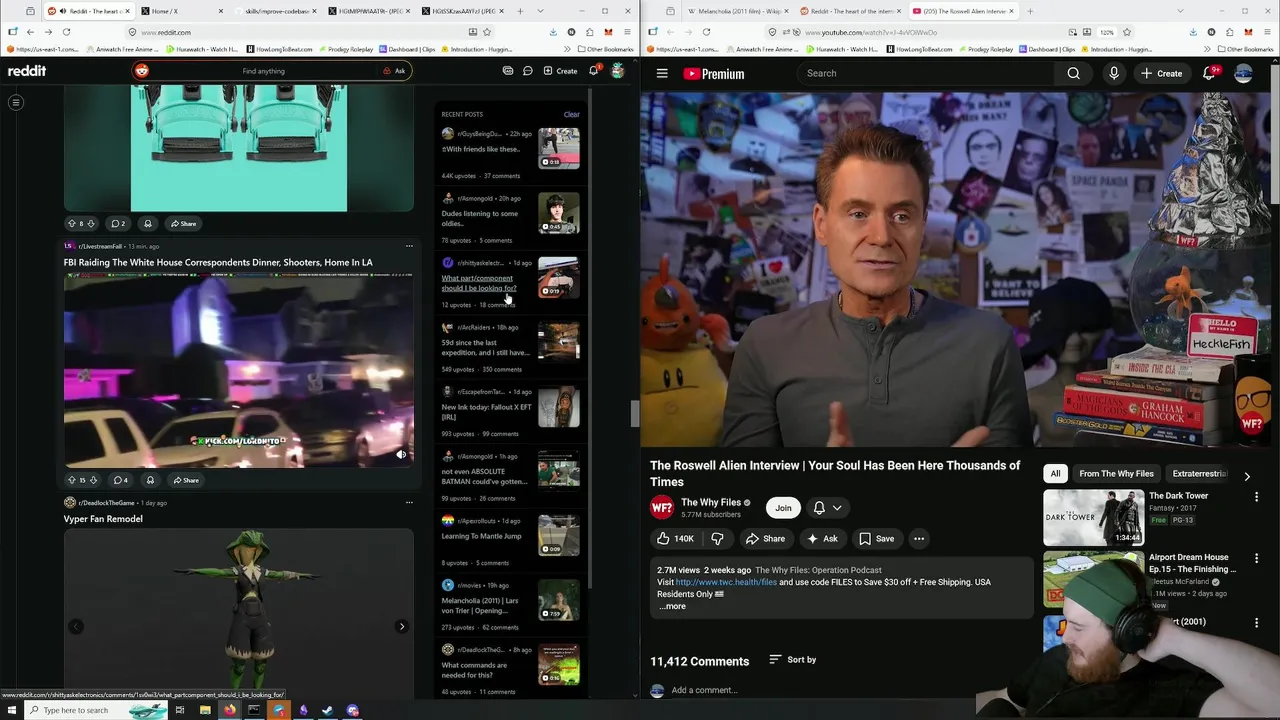This screenshot has height=720, width=1280.
Task: Open The Why Files channel avatar
Action: pos(662,508)
